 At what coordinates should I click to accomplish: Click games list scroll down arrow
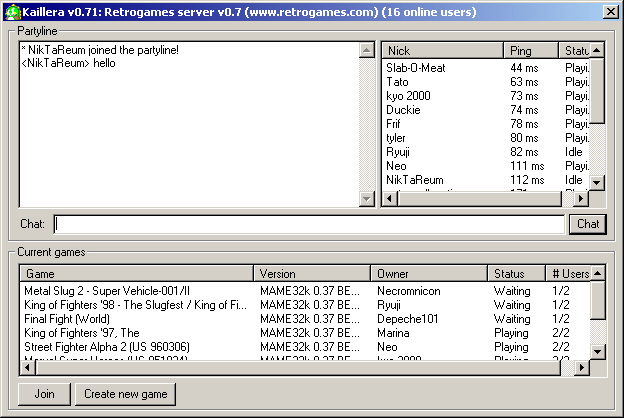597,352
